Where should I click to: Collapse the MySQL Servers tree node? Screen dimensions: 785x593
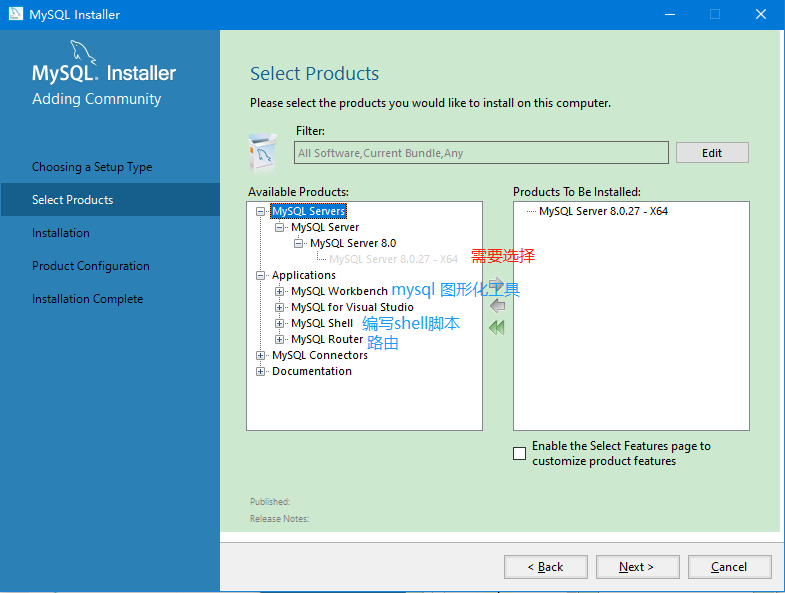(x=260, y=211)
